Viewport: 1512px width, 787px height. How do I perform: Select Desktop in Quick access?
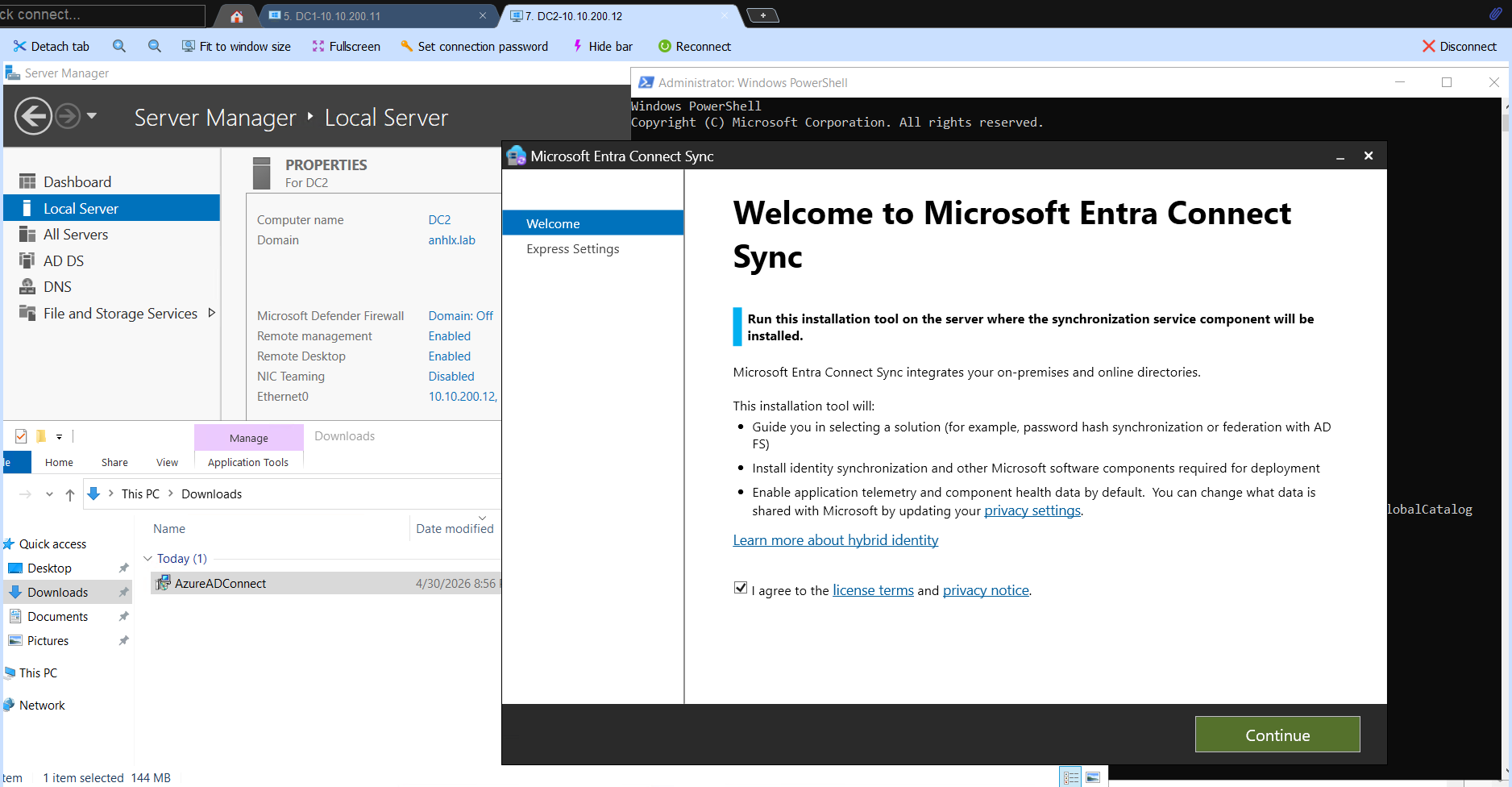49,568
